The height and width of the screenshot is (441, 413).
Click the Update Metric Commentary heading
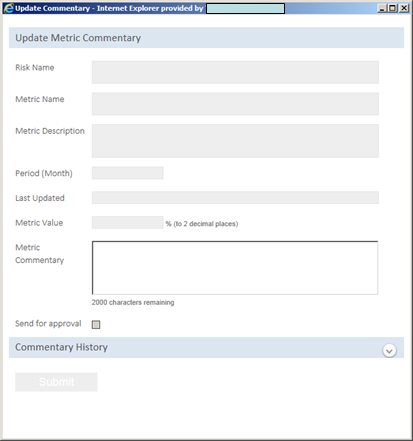(x=78, y=38)
